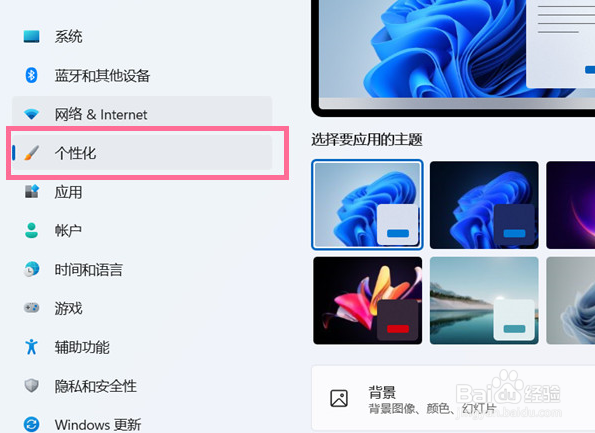Apply the Windows dark bloom theme
The height and width of the screenshot is (433, 595).
484,205
